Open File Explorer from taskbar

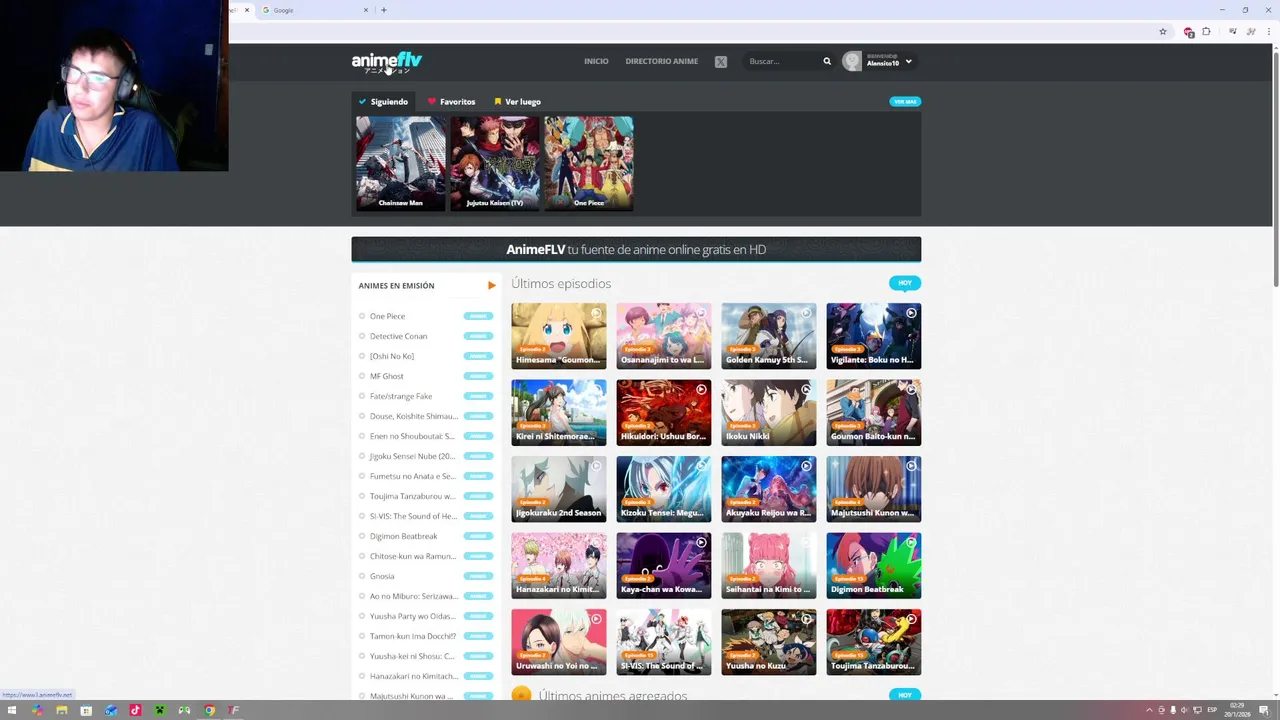(x=61, y=711)
